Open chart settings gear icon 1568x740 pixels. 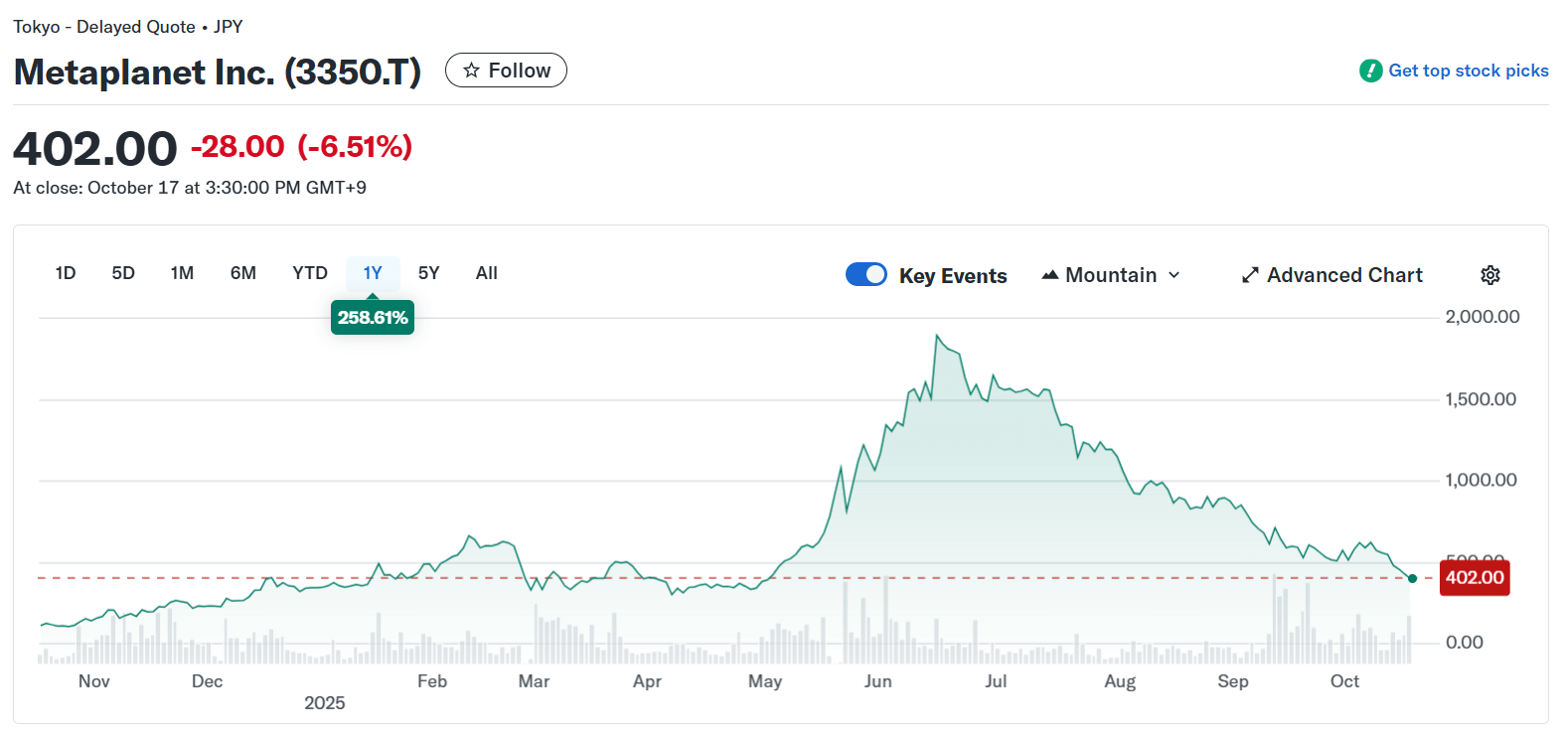(x=1490, y=275)
